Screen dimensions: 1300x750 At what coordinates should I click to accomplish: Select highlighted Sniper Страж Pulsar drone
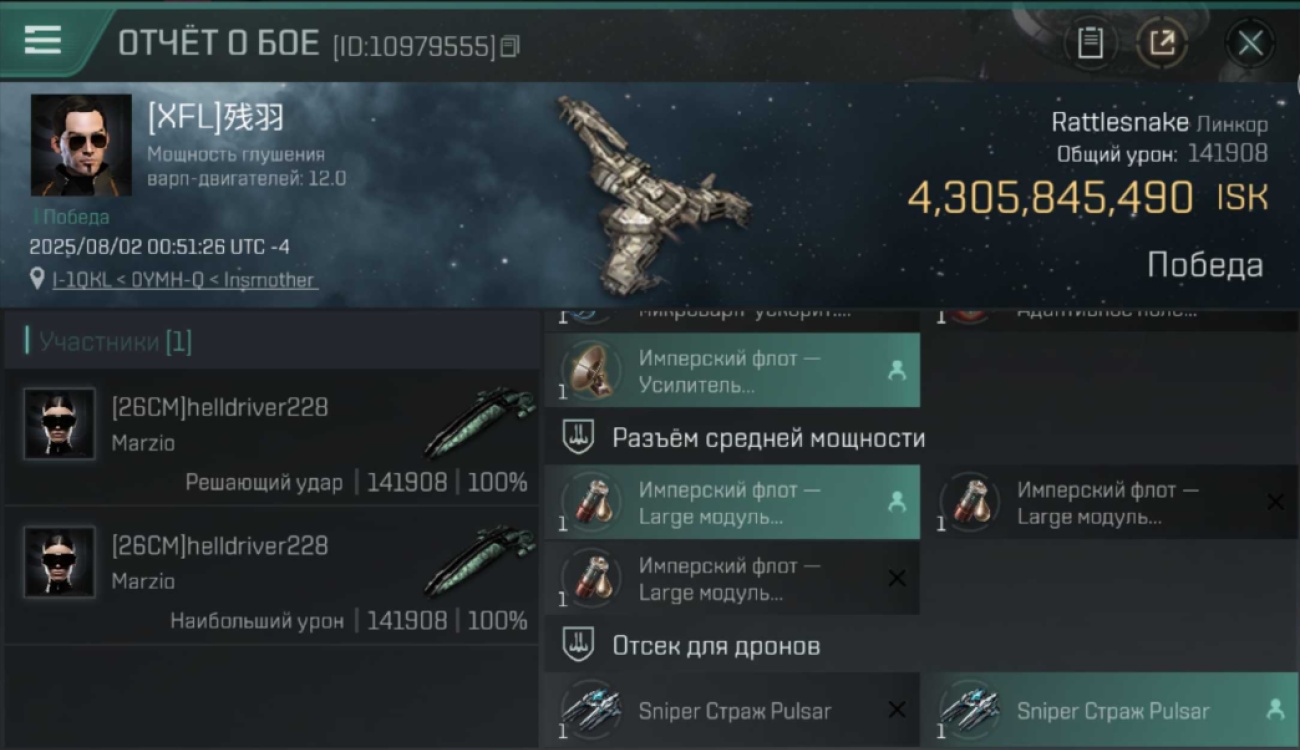tap(1109, 710)
